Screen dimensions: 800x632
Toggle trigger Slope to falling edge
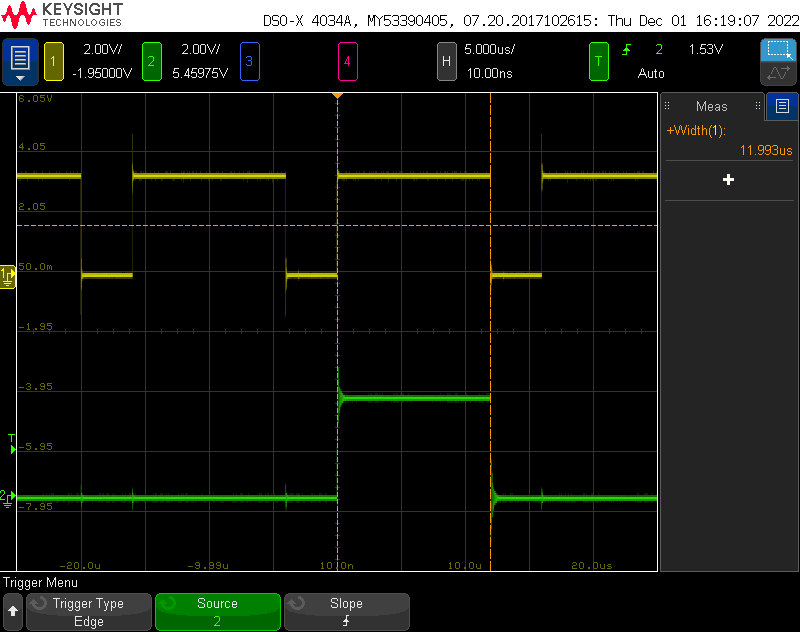coord(346,612)
